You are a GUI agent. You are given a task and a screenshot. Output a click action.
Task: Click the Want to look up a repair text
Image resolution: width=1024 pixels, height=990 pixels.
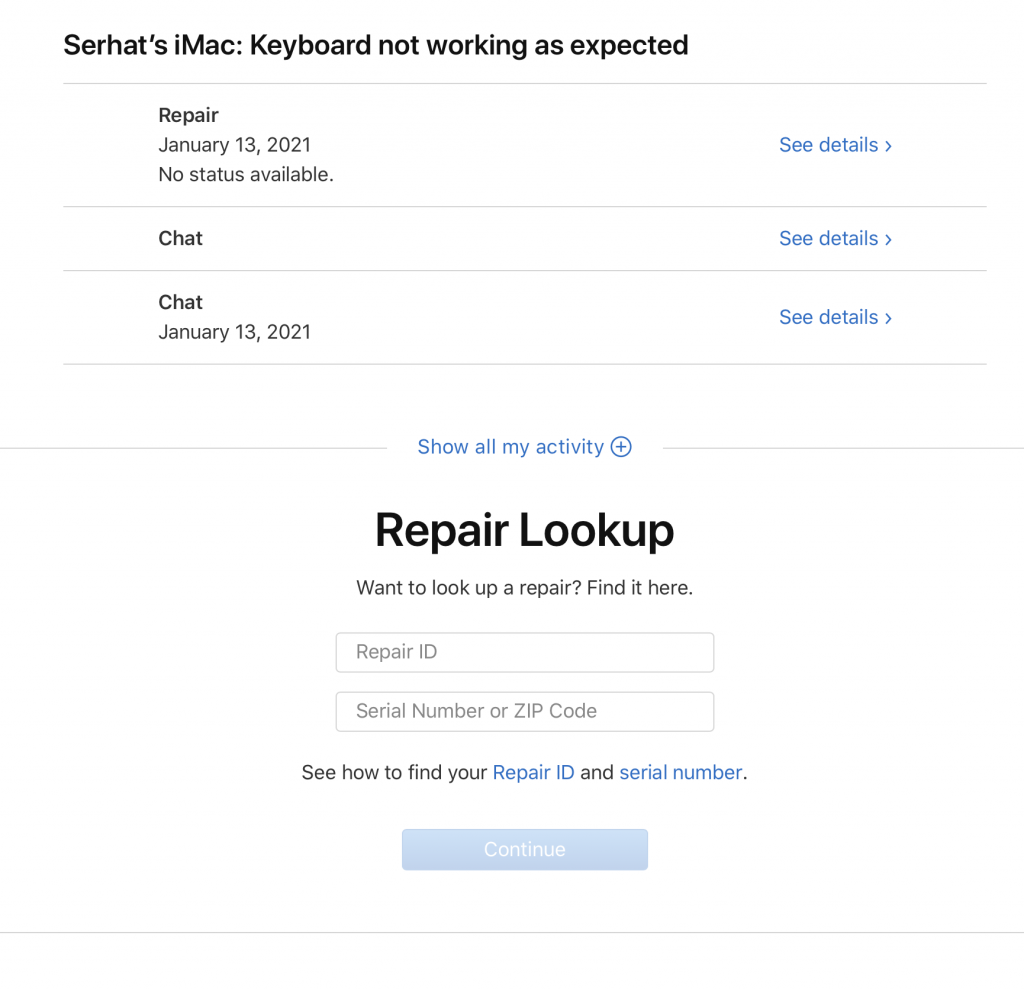click(524, 588)
